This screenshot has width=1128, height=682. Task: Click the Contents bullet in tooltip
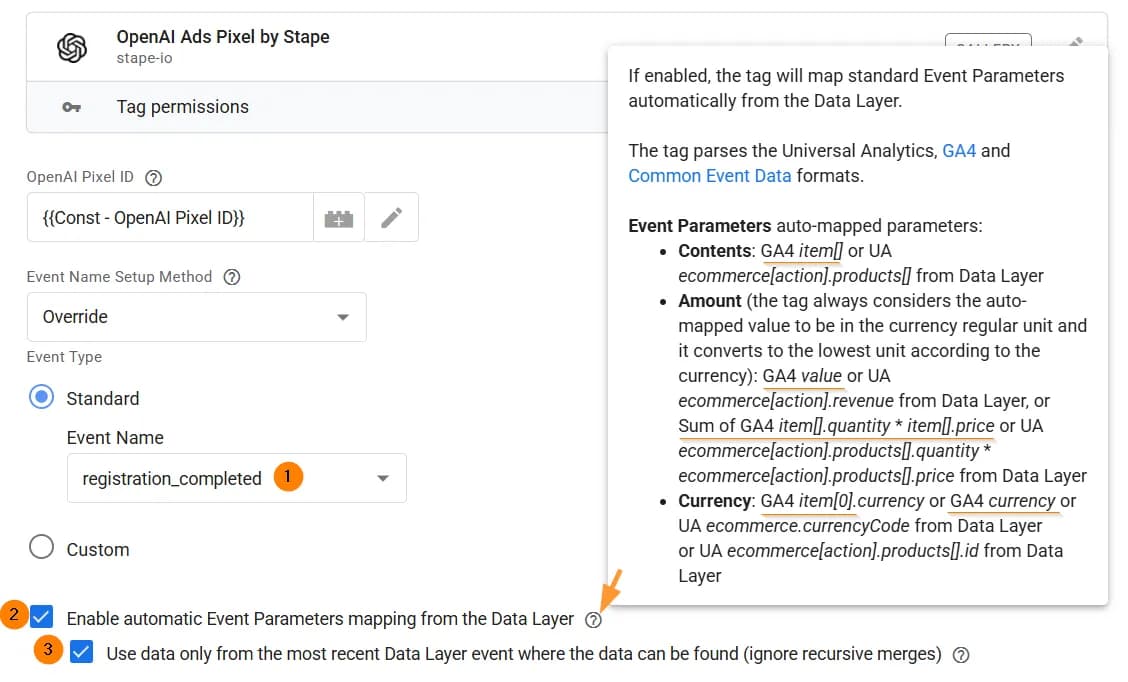714,251
